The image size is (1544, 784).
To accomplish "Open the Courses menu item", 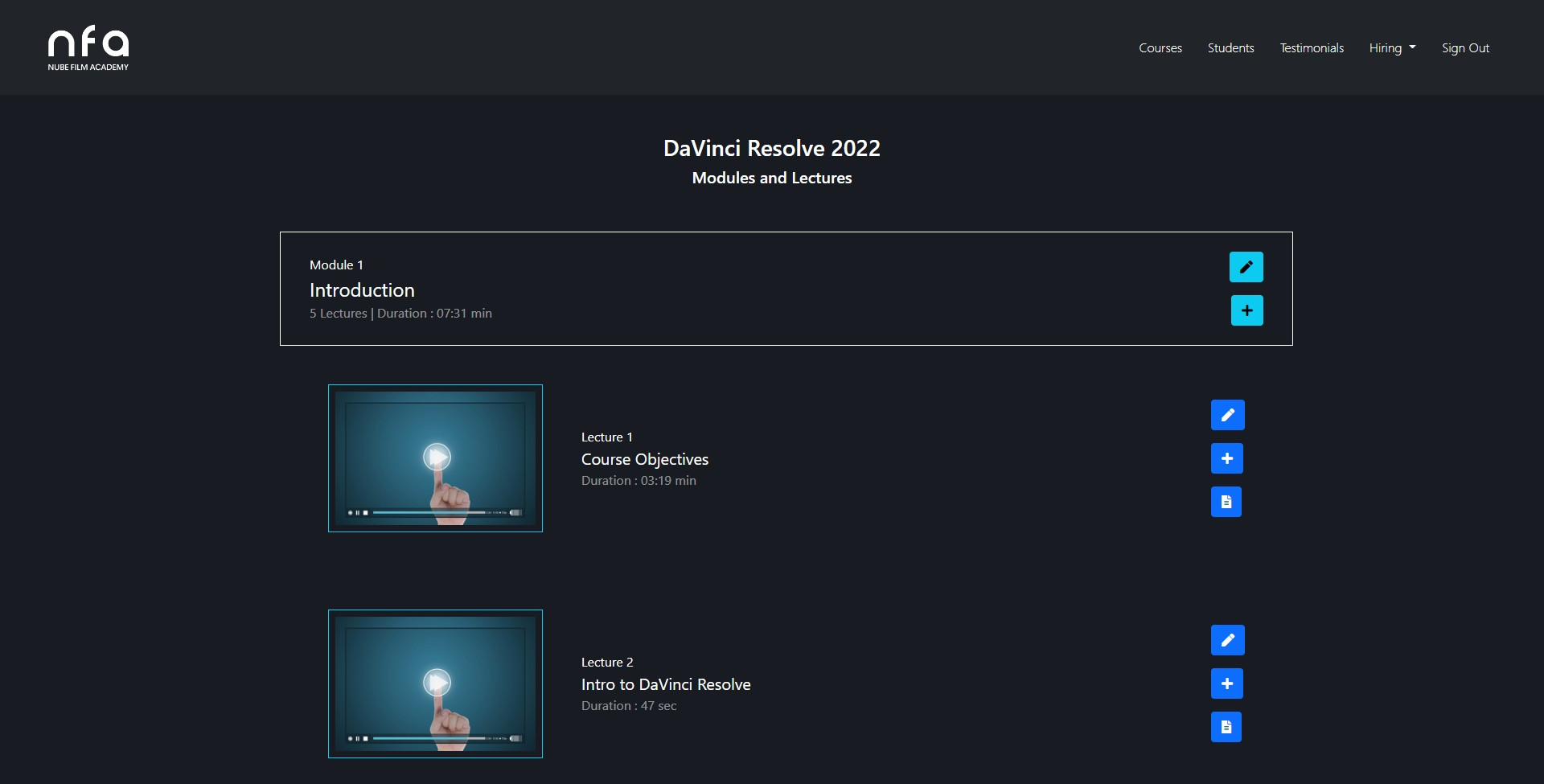I will pyautogui.click(x=1160, y=48).
